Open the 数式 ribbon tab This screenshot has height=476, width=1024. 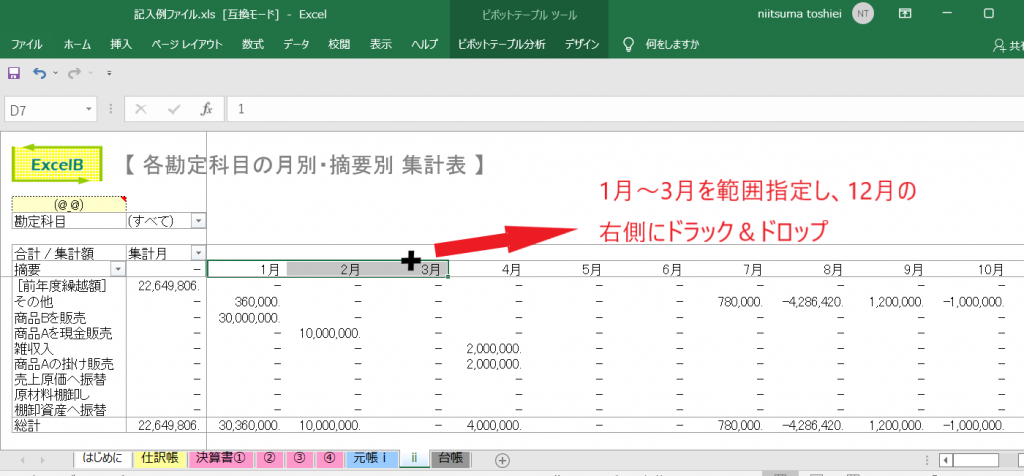point(253,44)
